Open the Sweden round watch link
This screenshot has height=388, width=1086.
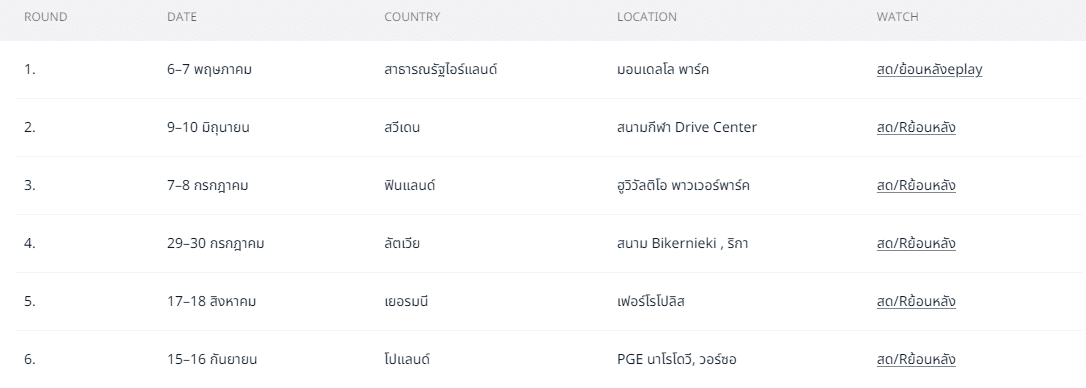(916, 127)
